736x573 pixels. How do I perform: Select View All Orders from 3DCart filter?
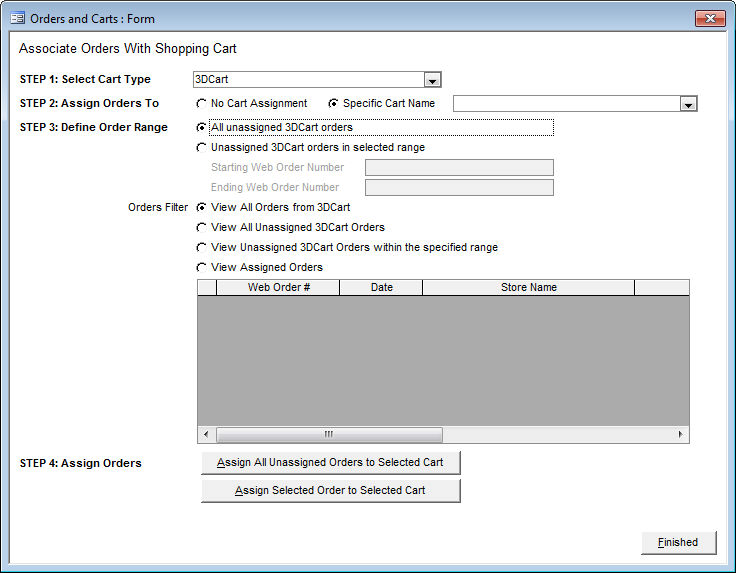203,207
